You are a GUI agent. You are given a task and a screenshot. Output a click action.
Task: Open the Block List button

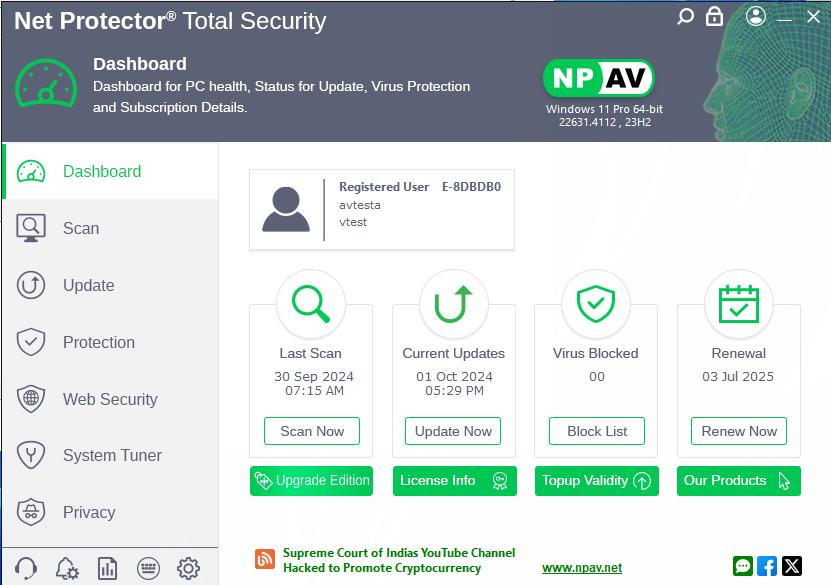click(x=597, y=431)
